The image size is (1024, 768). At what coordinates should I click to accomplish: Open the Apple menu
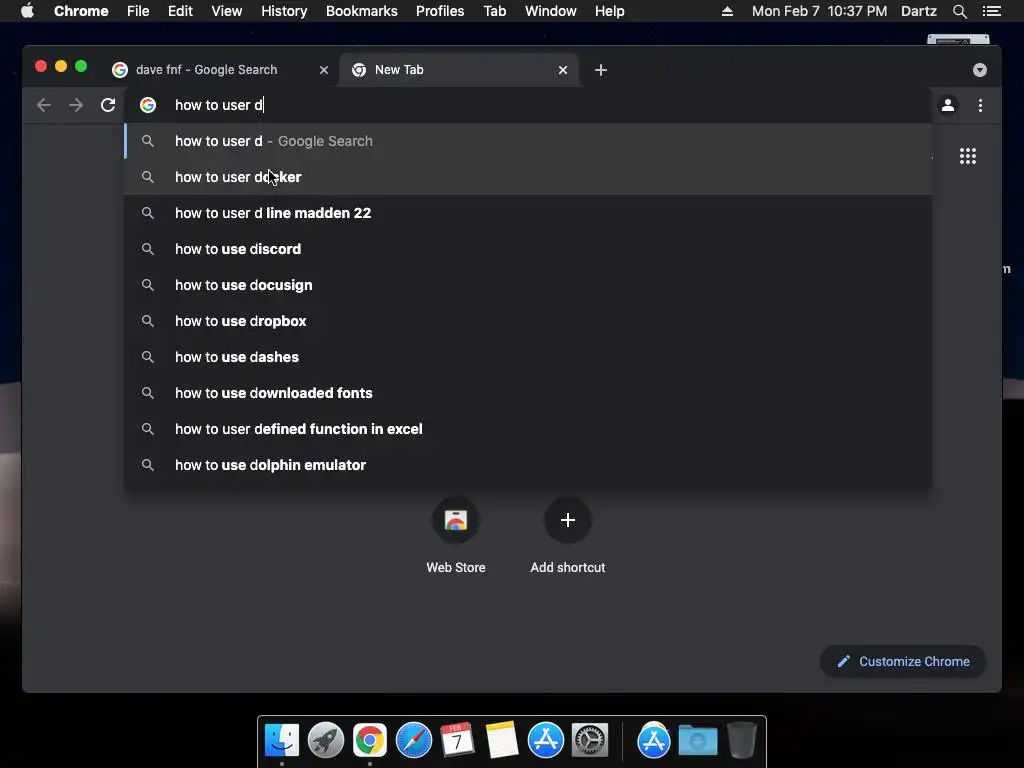(27, 11)
